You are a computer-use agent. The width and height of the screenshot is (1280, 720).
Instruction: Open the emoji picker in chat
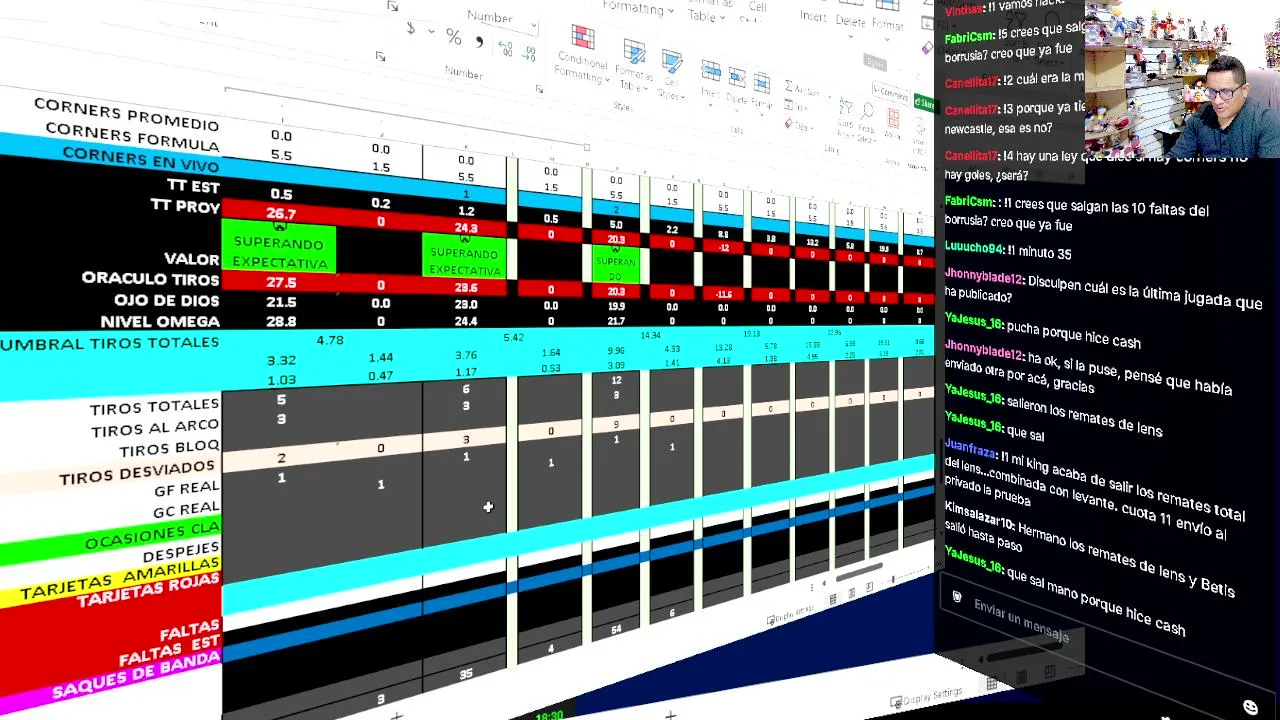[1250, 708]
